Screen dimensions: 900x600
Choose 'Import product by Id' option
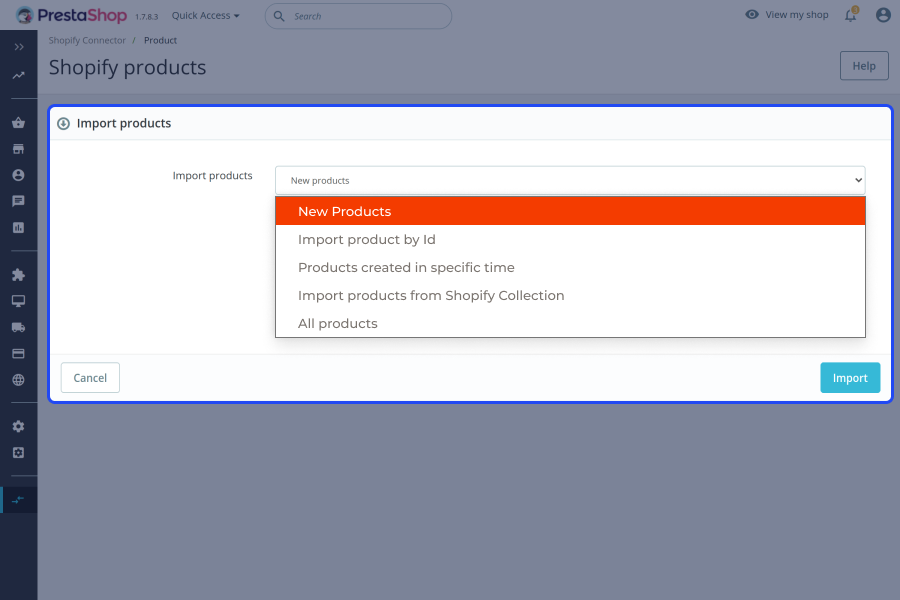coord(367,240)
